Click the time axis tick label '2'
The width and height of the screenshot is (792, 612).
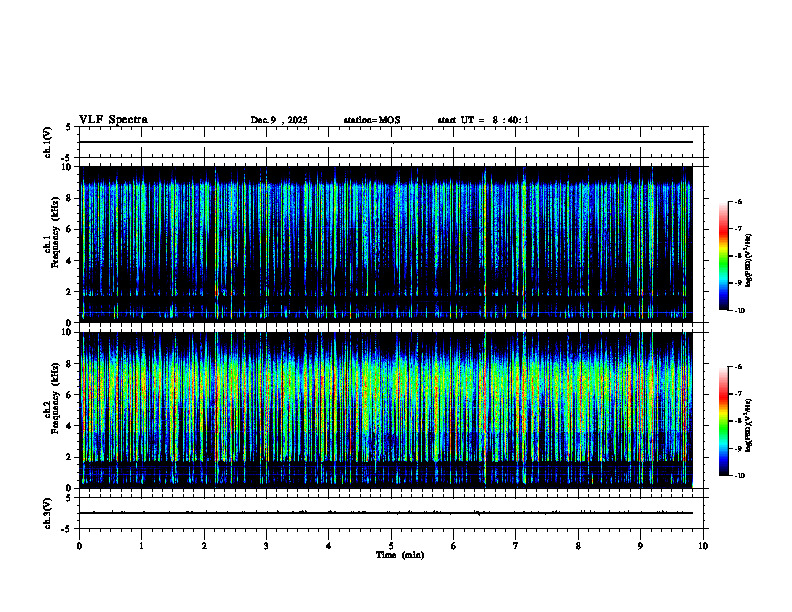click(204, 546)
